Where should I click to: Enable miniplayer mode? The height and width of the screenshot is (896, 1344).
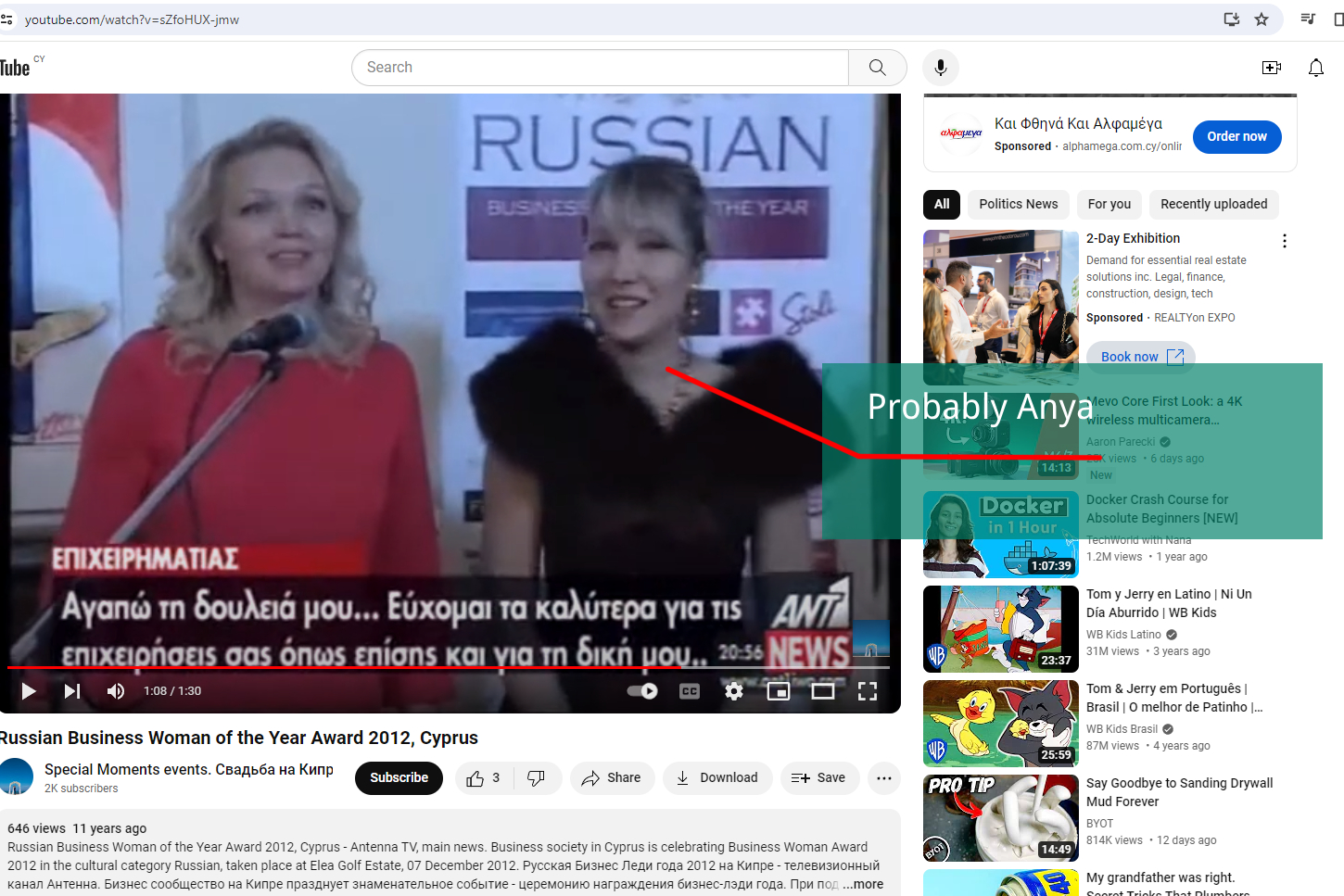coord(779,691)
